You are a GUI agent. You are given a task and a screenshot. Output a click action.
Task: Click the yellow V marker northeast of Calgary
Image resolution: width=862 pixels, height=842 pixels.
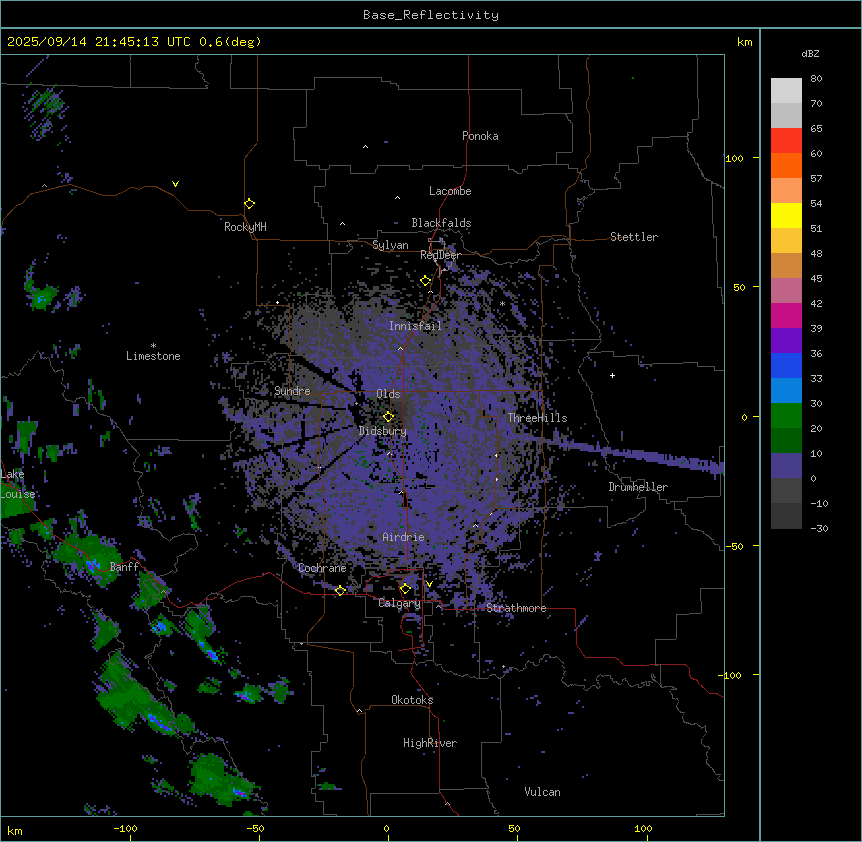(429, 584)
